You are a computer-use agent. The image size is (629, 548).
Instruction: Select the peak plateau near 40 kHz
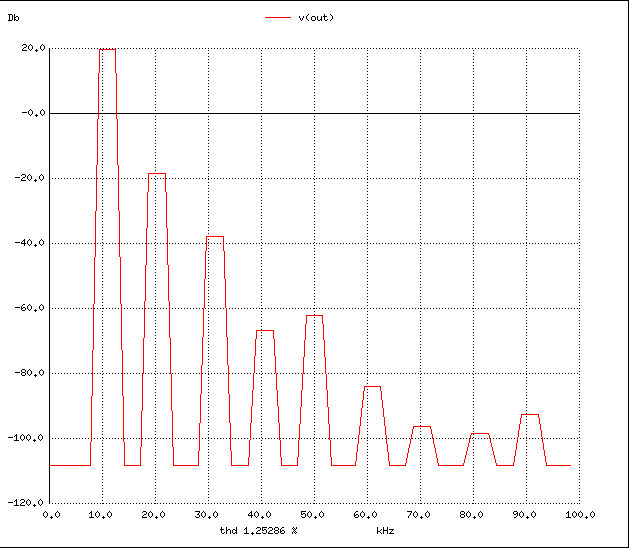265,330
